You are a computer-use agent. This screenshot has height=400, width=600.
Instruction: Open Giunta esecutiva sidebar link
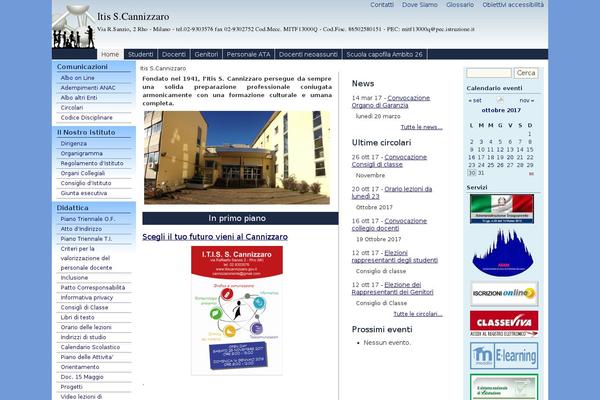tap(84, 193)
